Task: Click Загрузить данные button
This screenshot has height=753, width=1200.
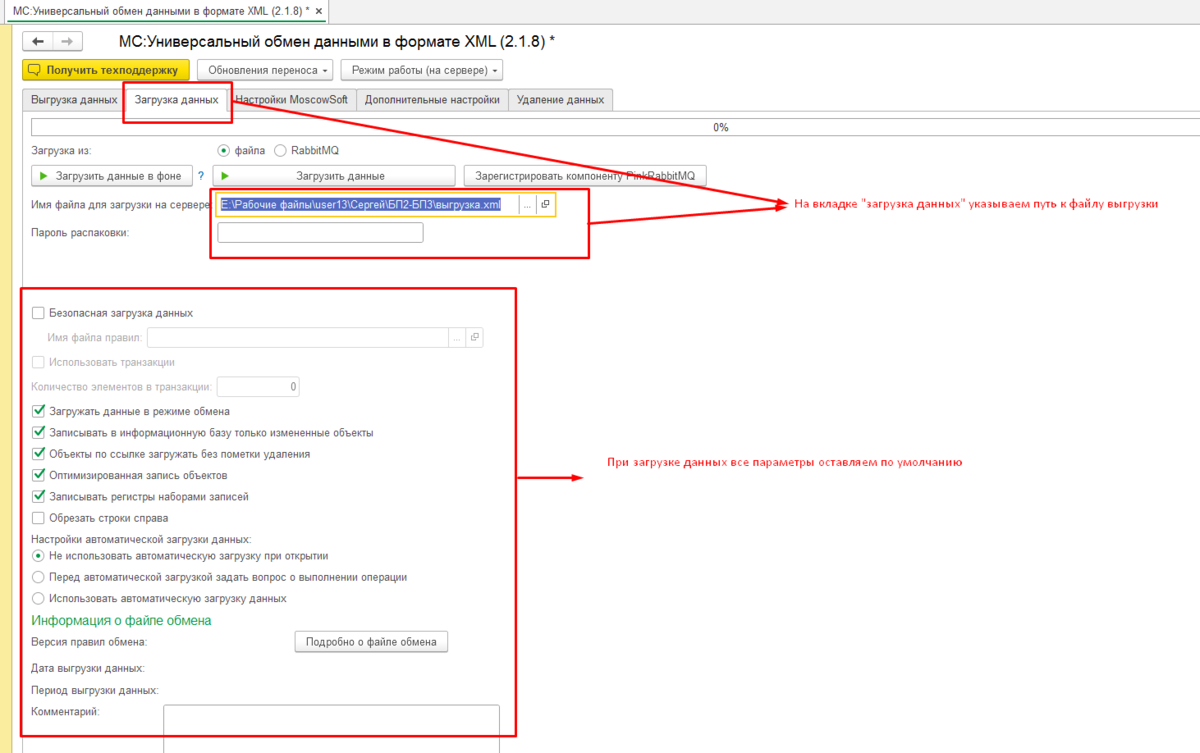Action: coord(334,175)
